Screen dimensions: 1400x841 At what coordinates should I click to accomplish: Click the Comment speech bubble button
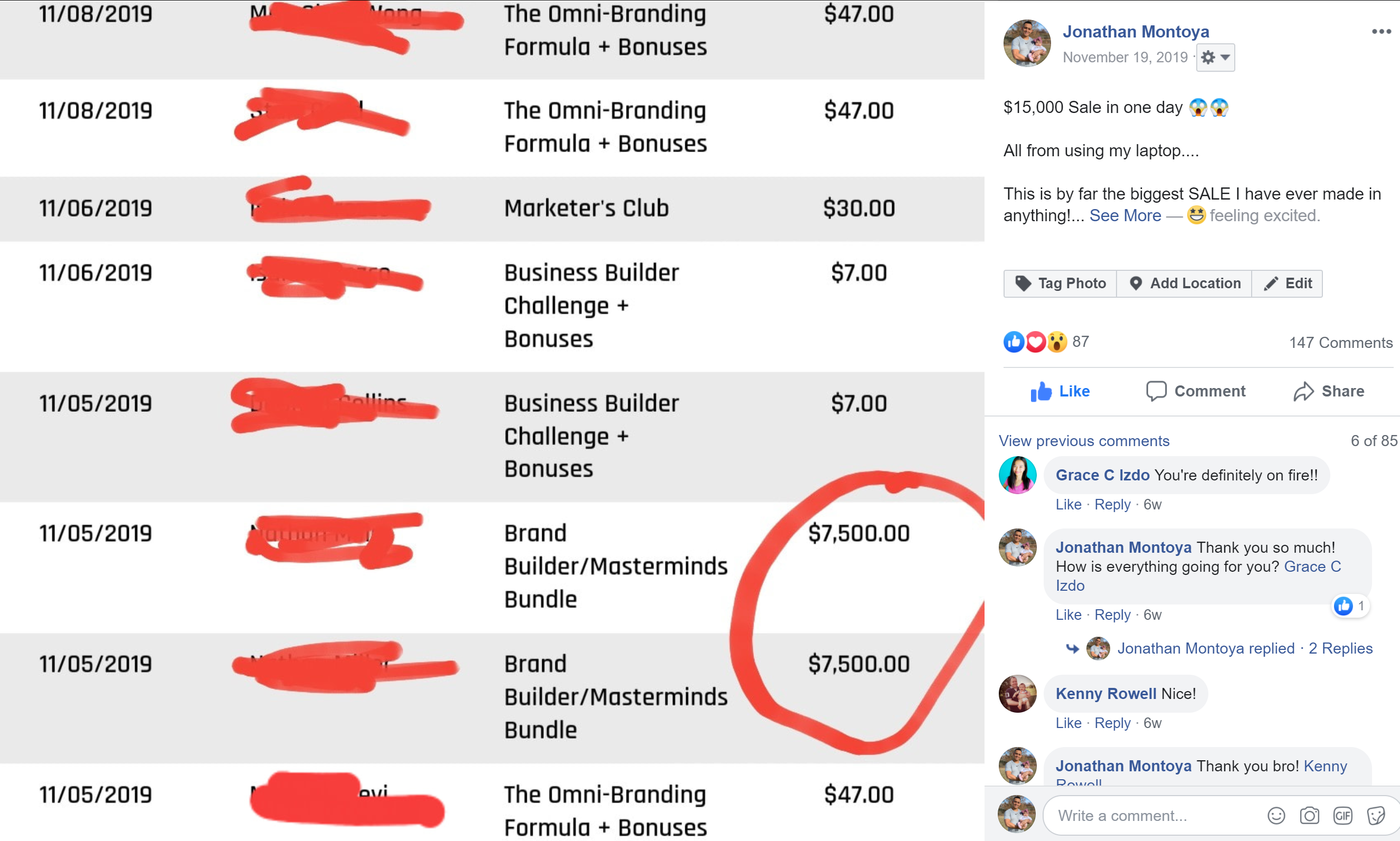click(1196, 391)
